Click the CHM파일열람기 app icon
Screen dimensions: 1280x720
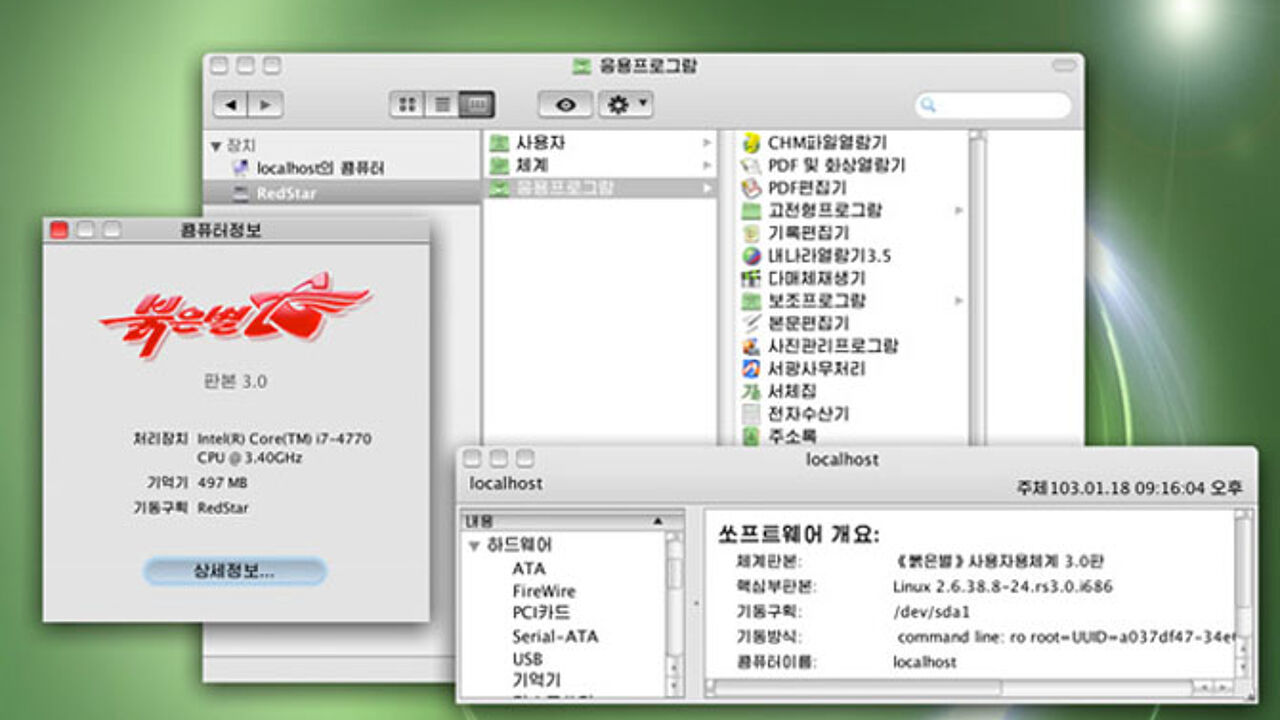(x=752, y=143)
